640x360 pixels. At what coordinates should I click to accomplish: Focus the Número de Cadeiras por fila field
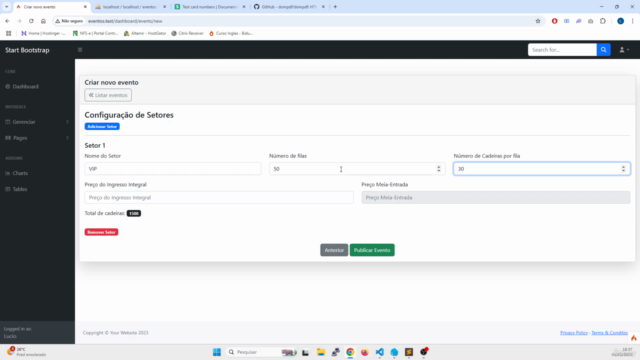coord(542,169)
